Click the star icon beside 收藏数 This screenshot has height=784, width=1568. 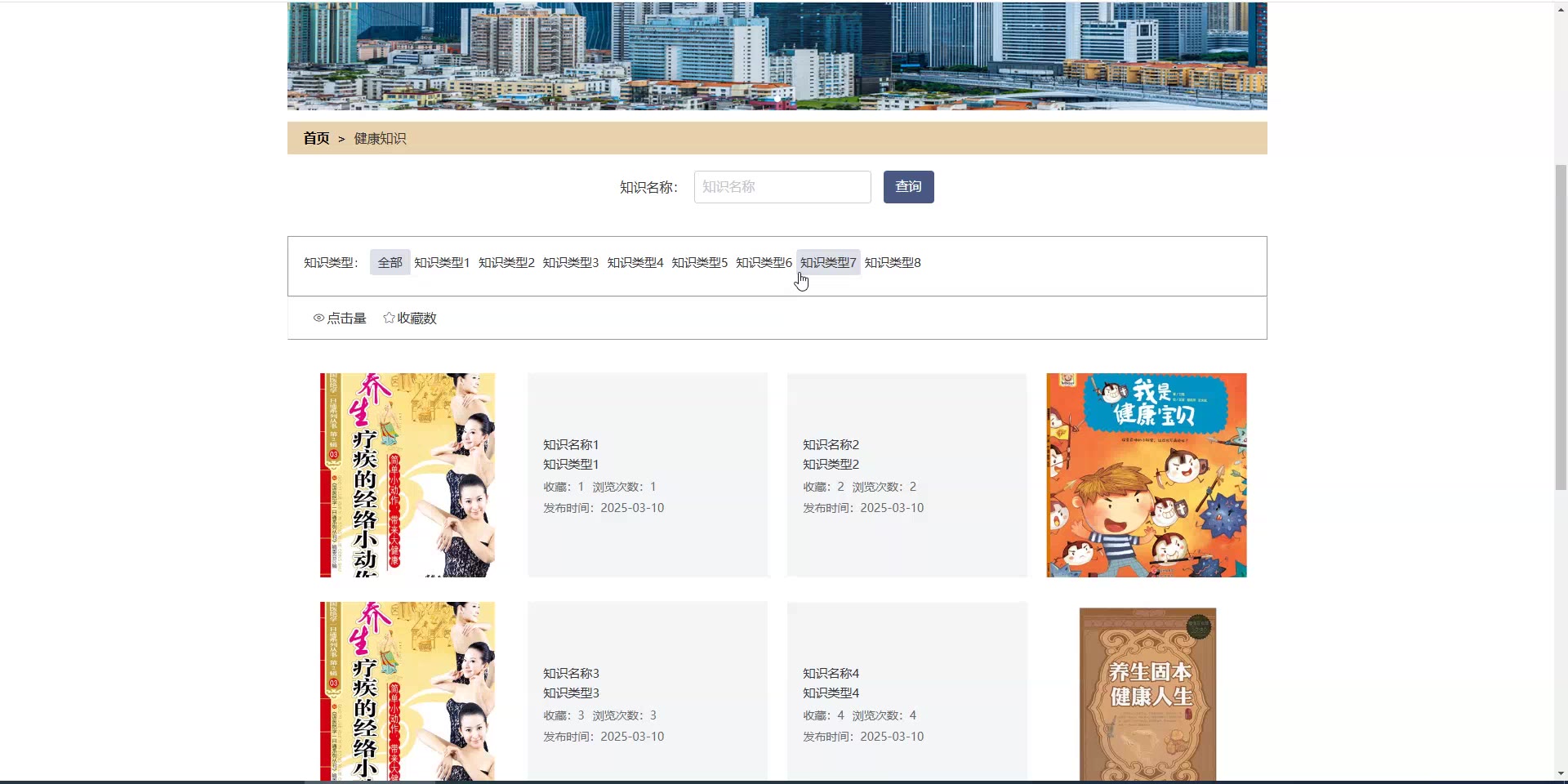389,318
